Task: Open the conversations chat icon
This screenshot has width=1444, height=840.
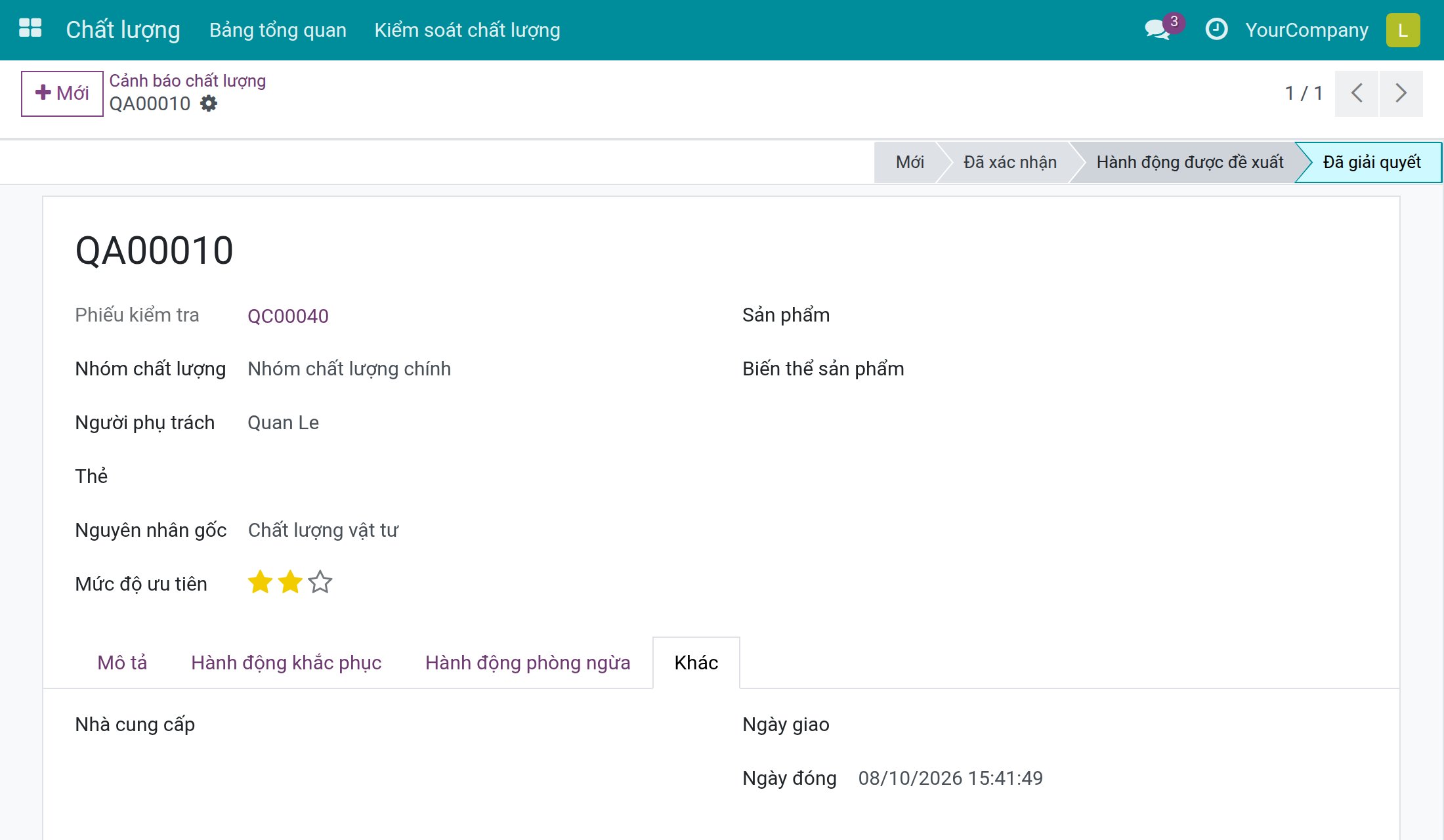Action: [1157, 30]
